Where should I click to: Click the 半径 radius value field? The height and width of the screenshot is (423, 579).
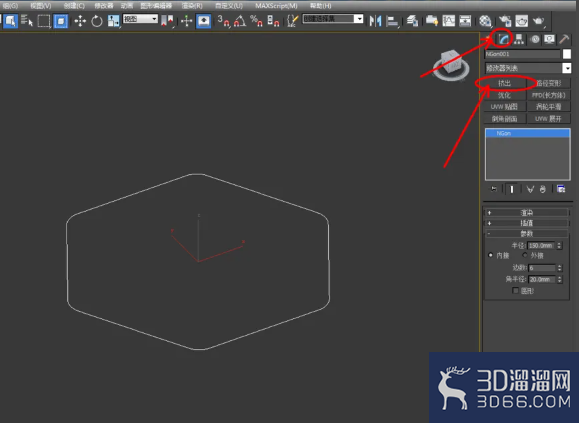541,245
